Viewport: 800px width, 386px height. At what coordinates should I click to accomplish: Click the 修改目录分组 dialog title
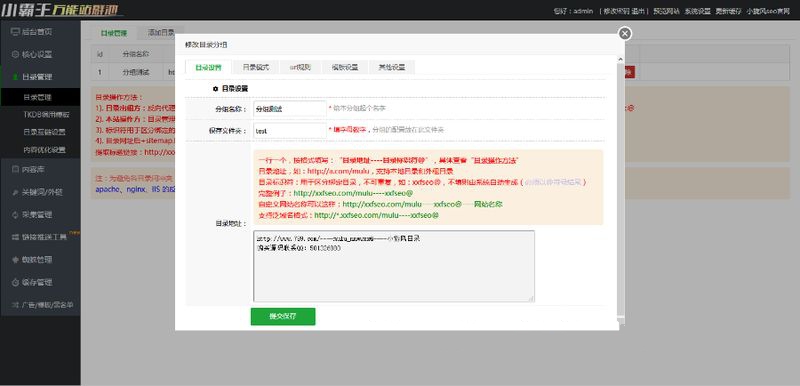pos(206,45)
